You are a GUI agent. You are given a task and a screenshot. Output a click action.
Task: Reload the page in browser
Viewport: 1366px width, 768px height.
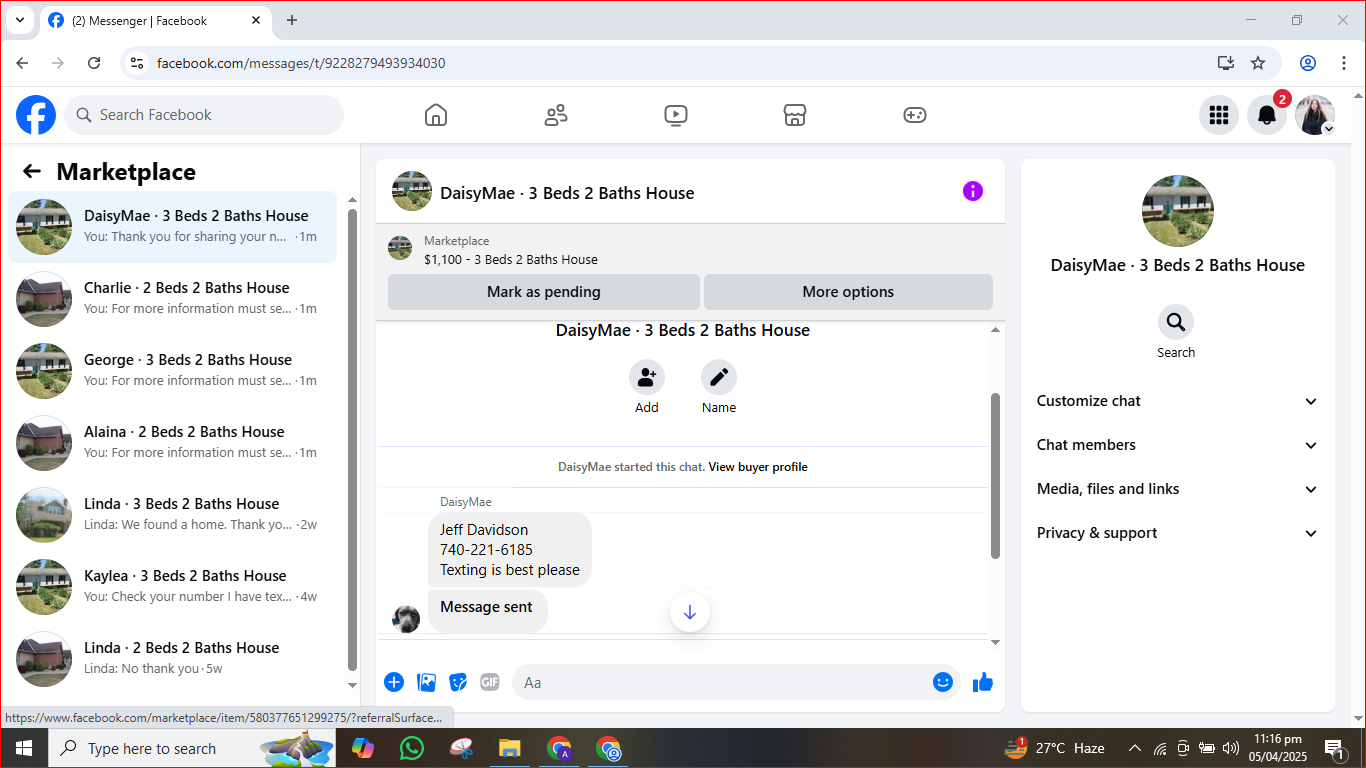pyautogui.click(x=94, y=63)
